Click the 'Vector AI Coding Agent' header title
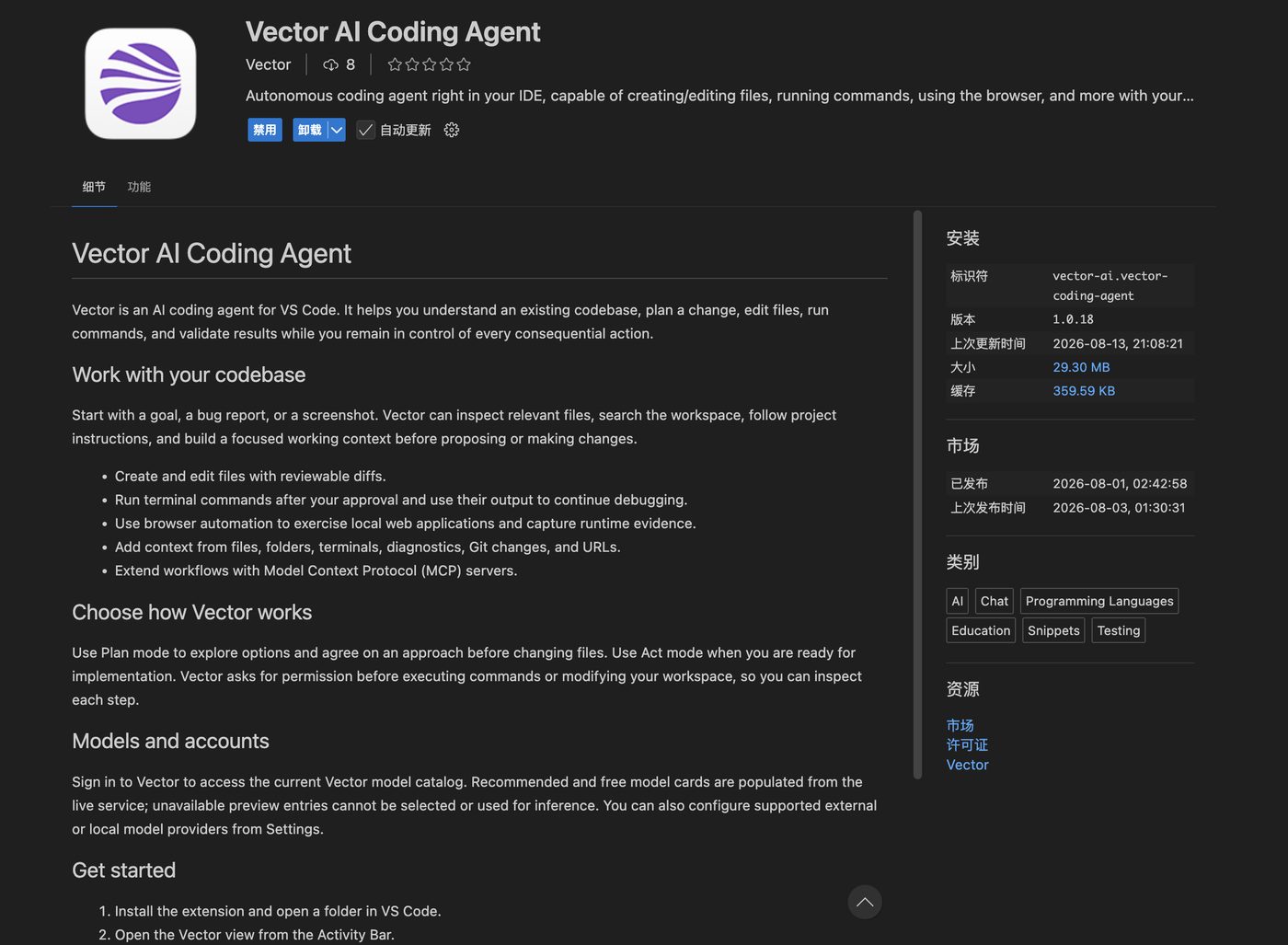Viewport: 1288px width, 945px height. pos(393,32)
